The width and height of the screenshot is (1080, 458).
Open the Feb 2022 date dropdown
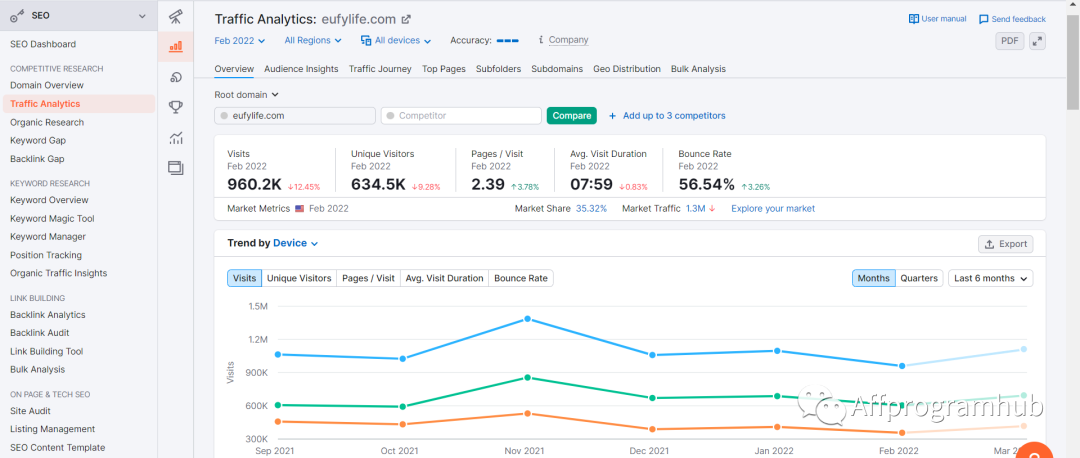tap(240, 41)
